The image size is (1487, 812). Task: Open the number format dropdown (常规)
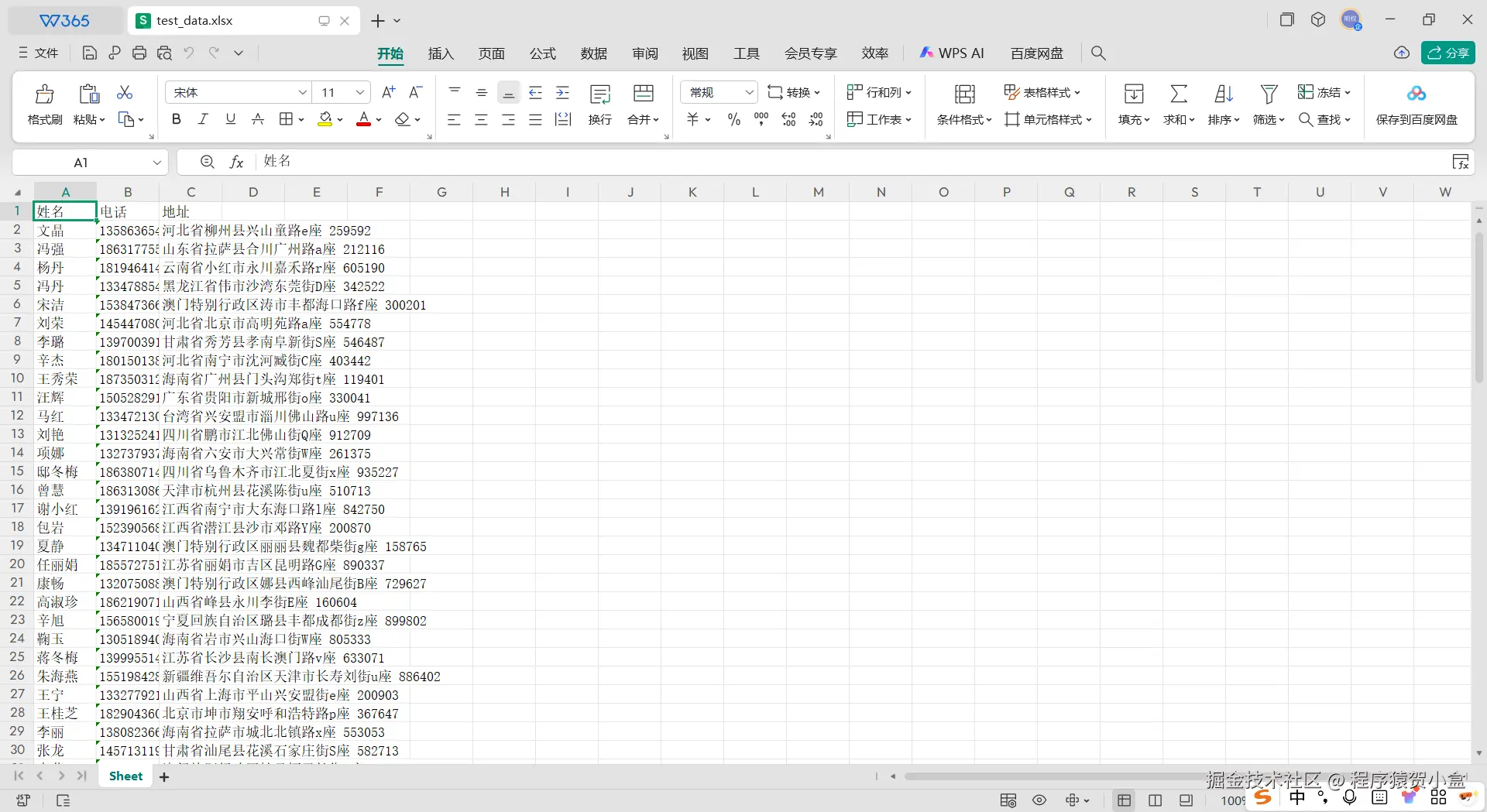pyautogui.click(x=749, y=92)
